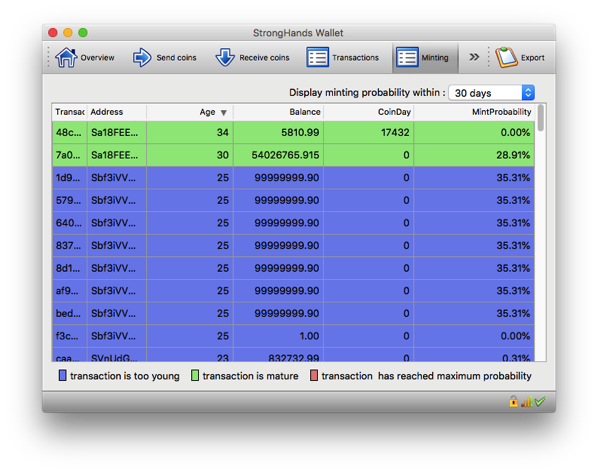
Task: Click 'Display minting probability within' label
Action: point(367,93)
